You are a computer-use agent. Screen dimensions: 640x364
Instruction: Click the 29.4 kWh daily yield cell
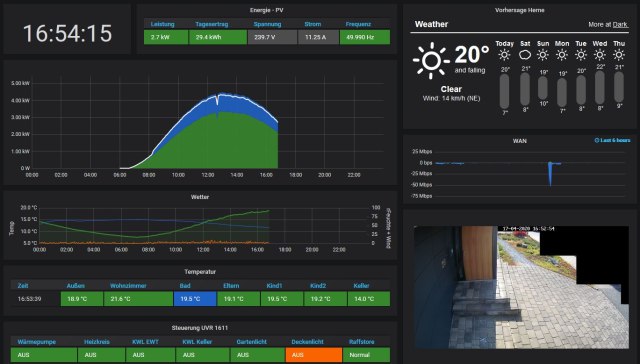(218, 37)
